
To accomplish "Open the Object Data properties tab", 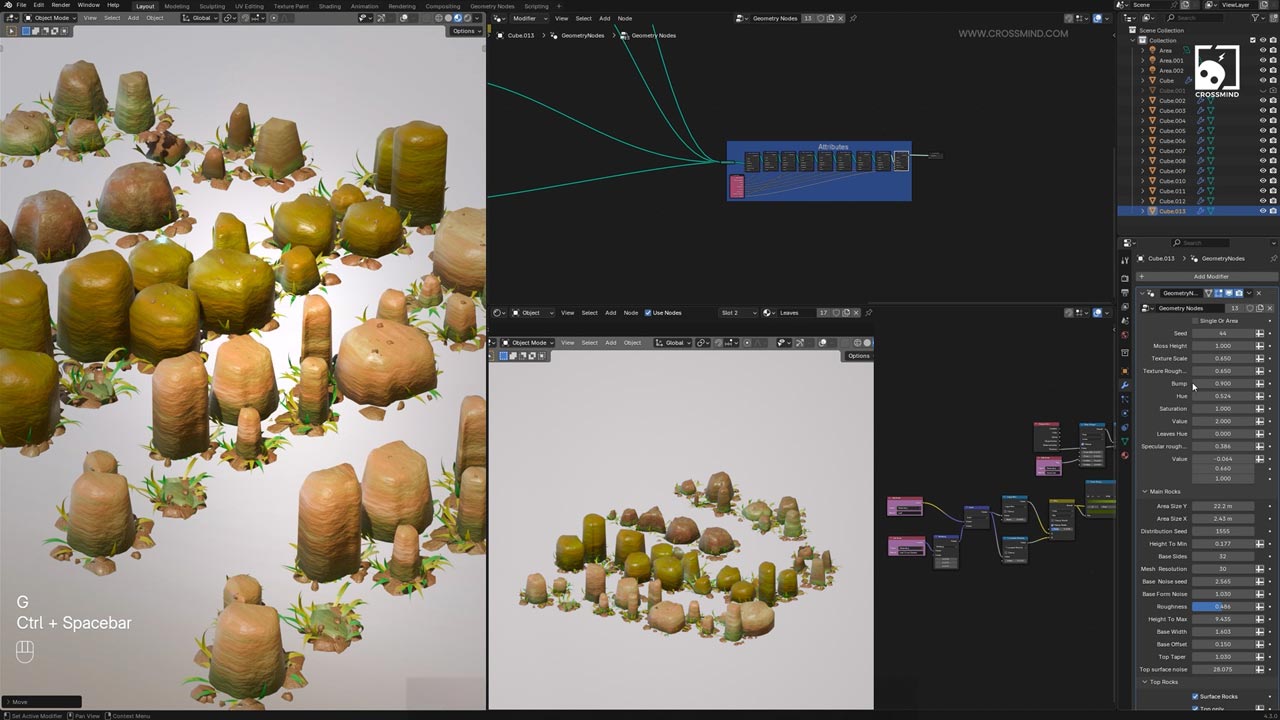I will (x=1125, y=441).
